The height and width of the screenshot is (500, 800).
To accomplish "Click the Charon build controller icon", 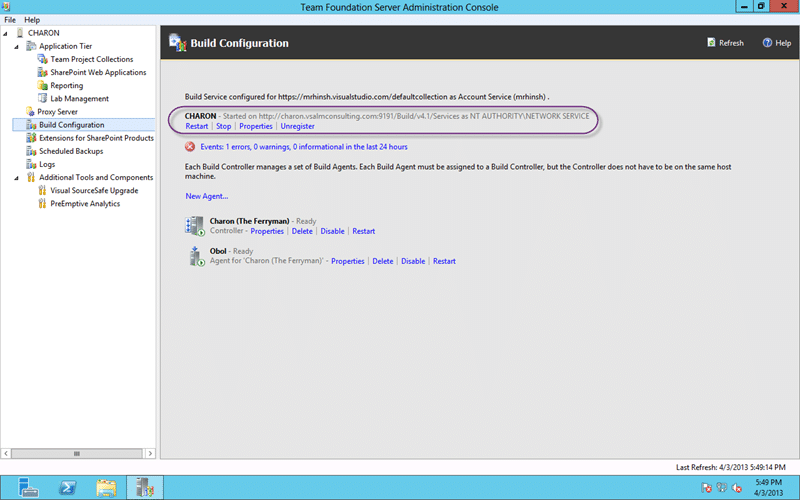I will tap(194, 226).
